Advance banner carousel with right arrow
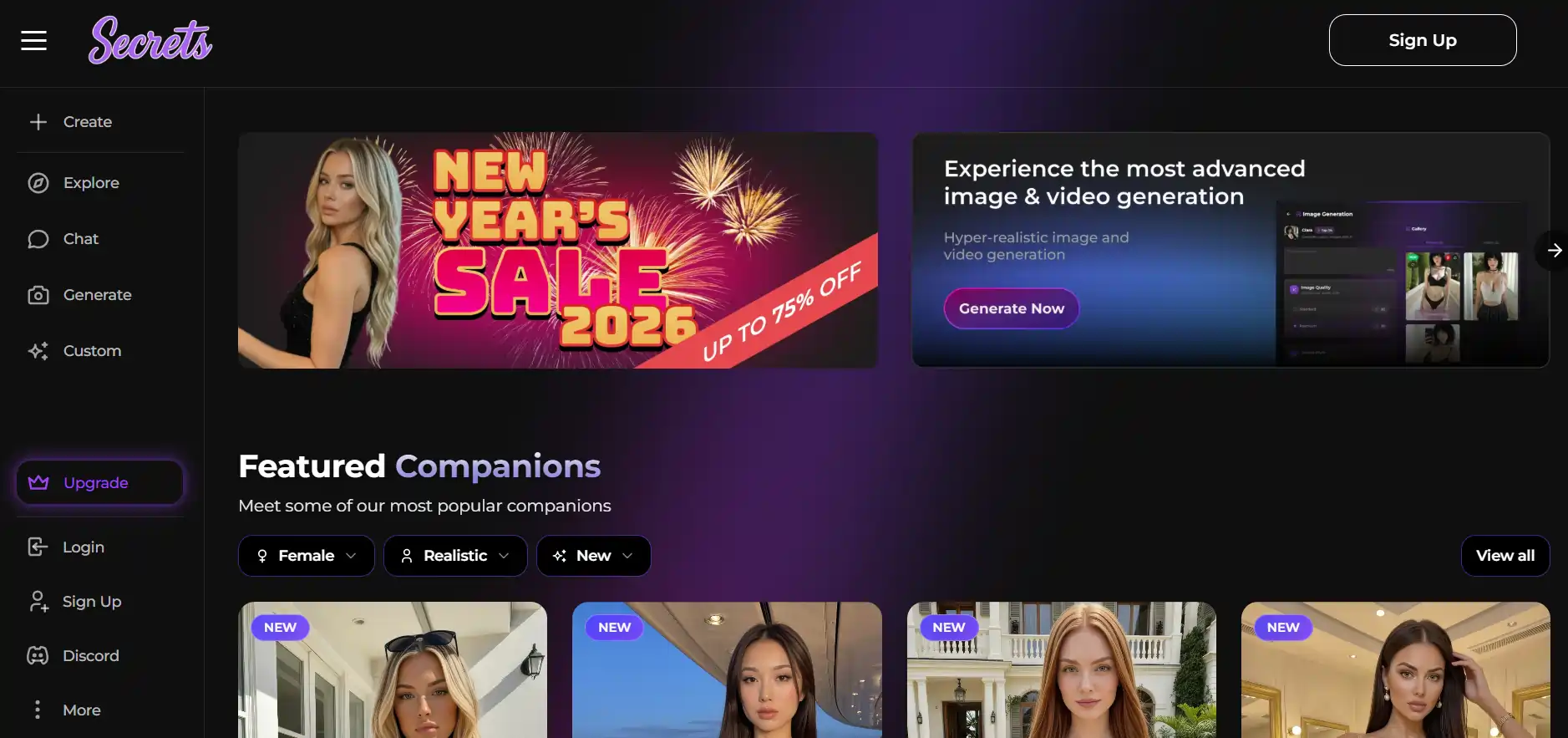1568x738 pixels. pyautogui.click(x=1554, y=250)
